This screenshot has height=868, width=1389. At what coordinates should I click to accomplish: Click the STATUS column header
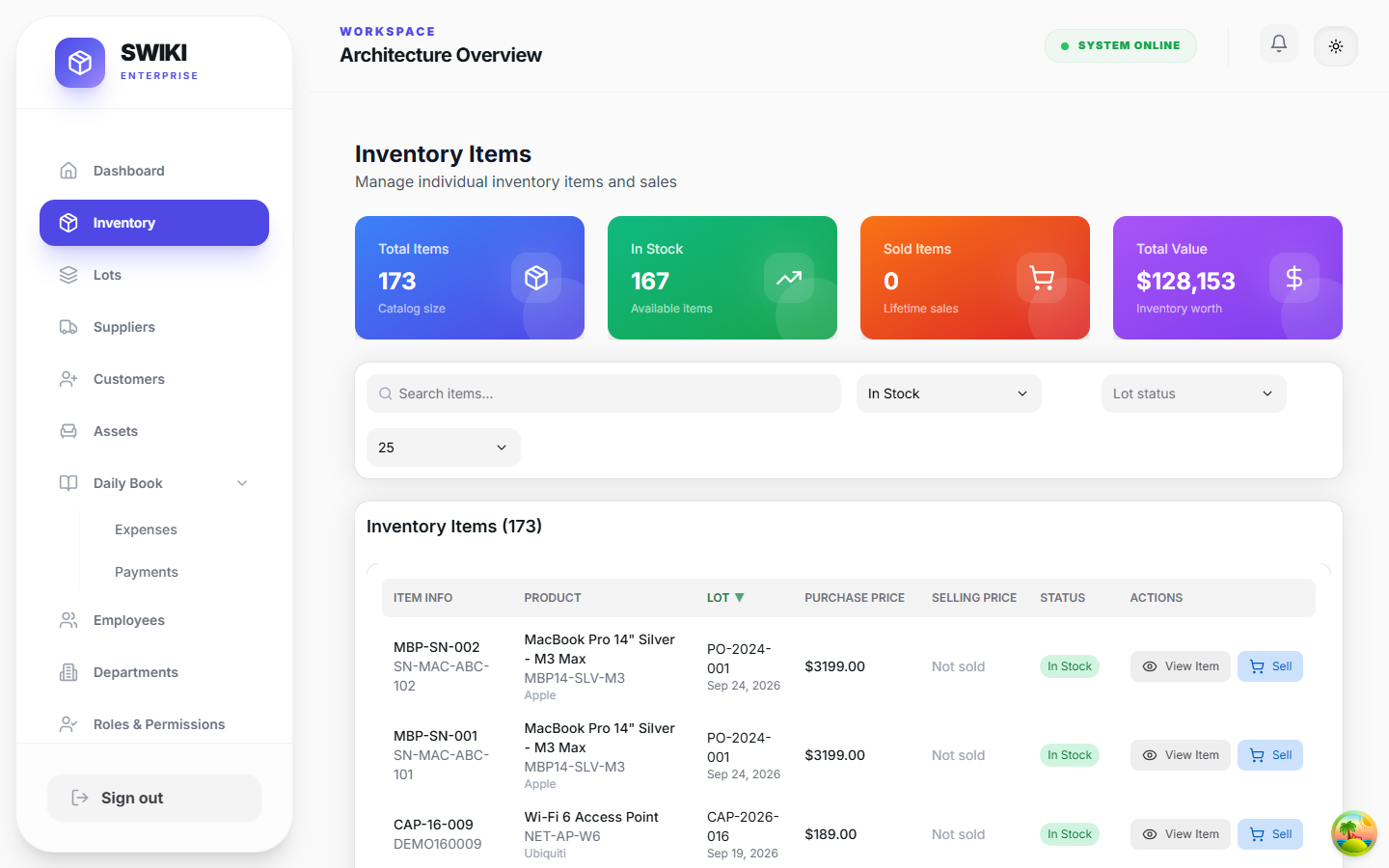point(1062,598)
